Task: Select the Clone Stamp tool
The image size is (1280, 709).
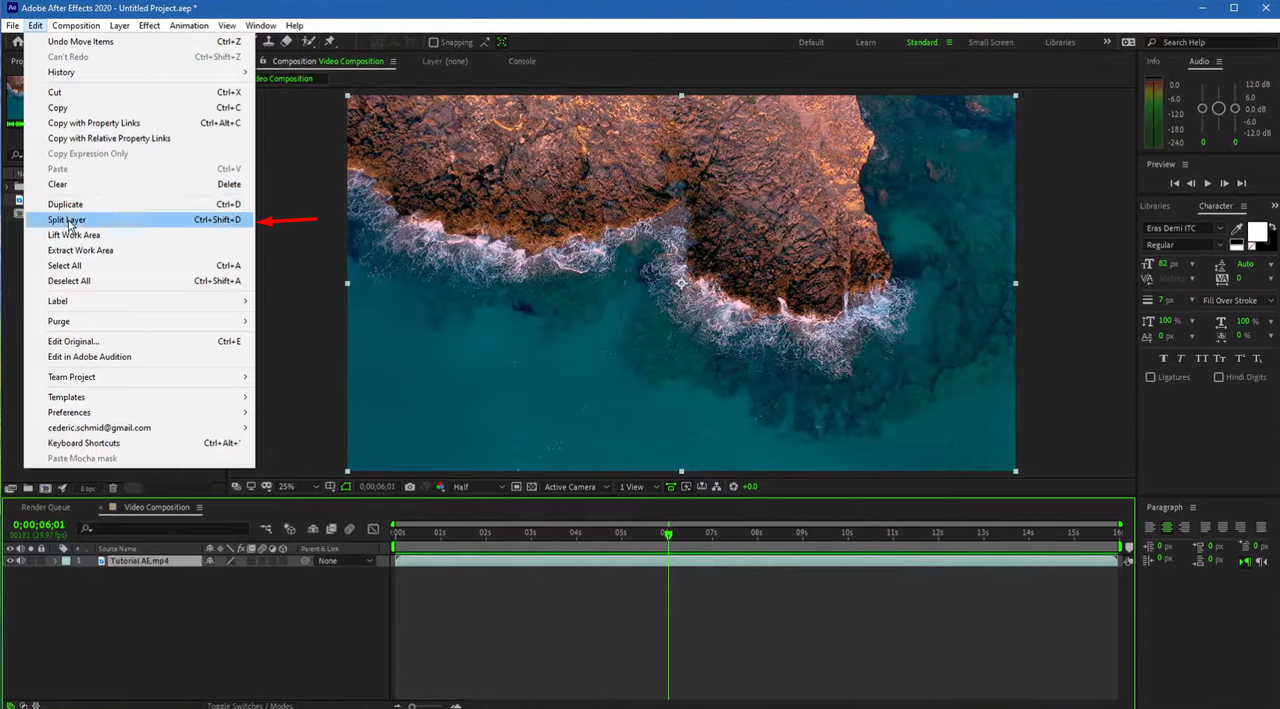Action: click(269, 42)
